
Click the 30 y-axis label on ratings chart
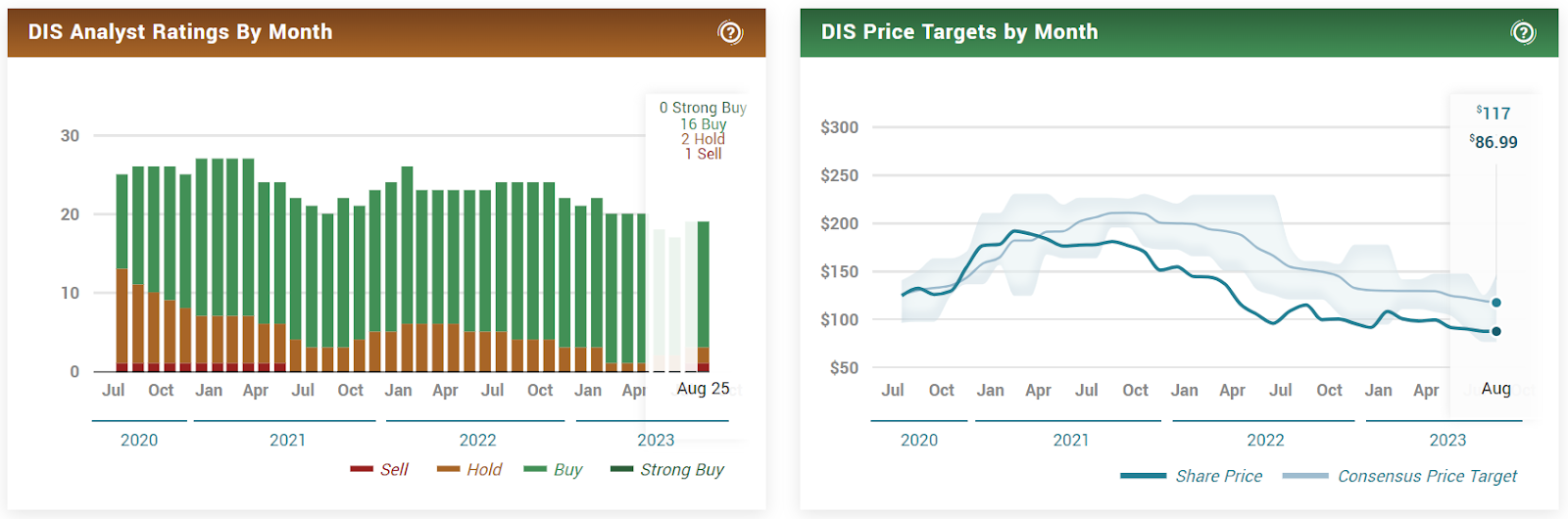click(x=70, y=136)
